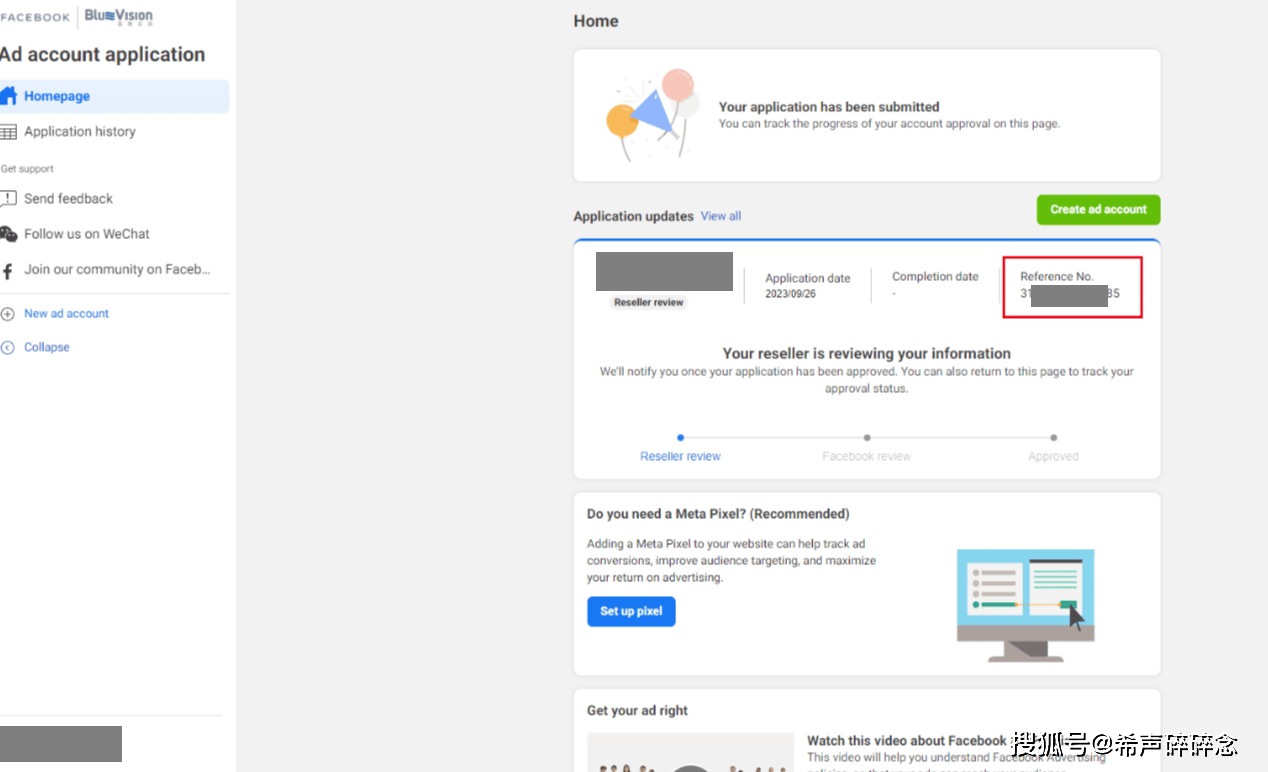Screen dimensions: 1268x772
Task: Collapse the sidebar
Action: pos(47,348)
